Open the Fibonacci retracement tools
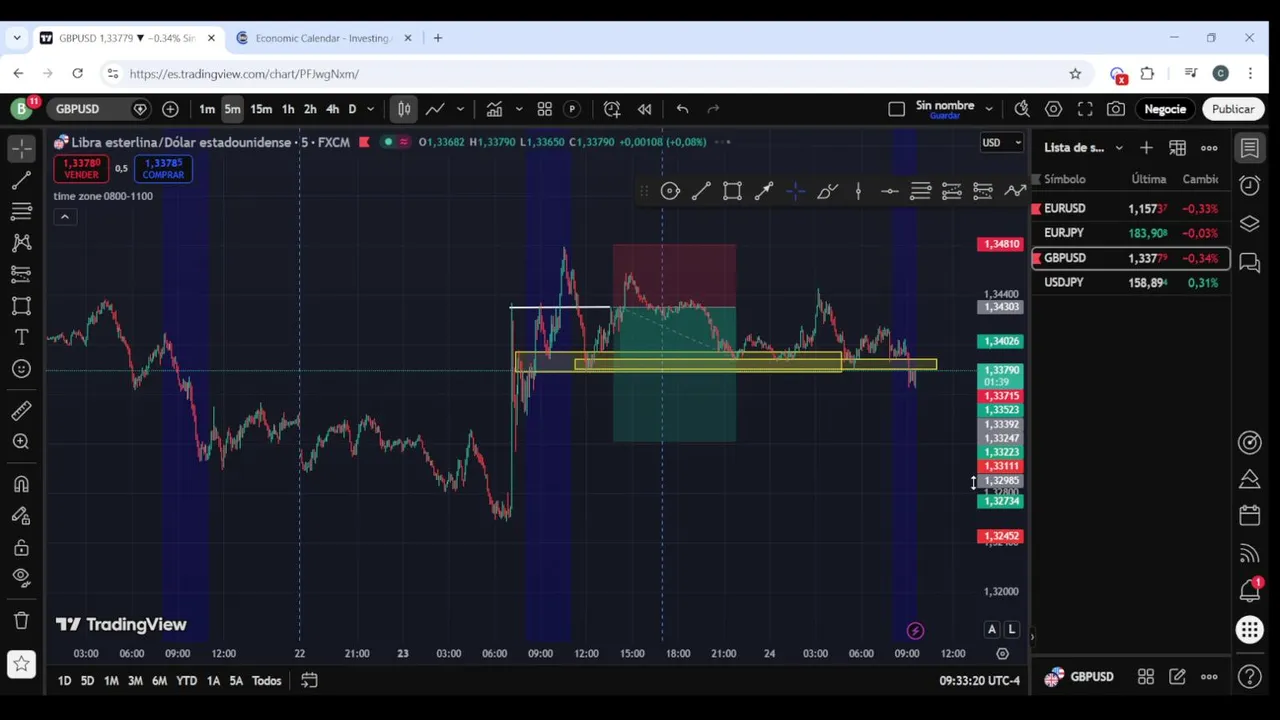This screenshot has width=1280, height=720. coord(21,211)
